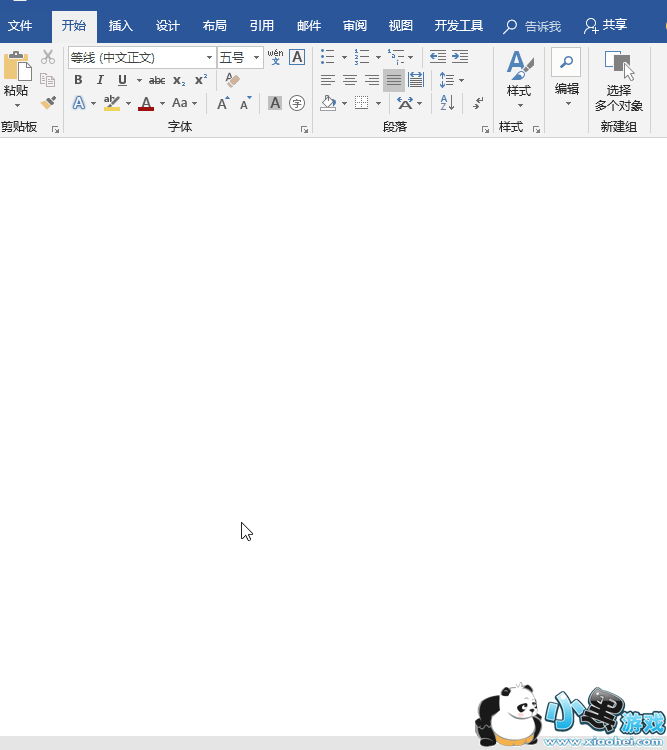Screen dimensions: 667x750
Task: Click the shading paint bucket
Action: [328, 103]
